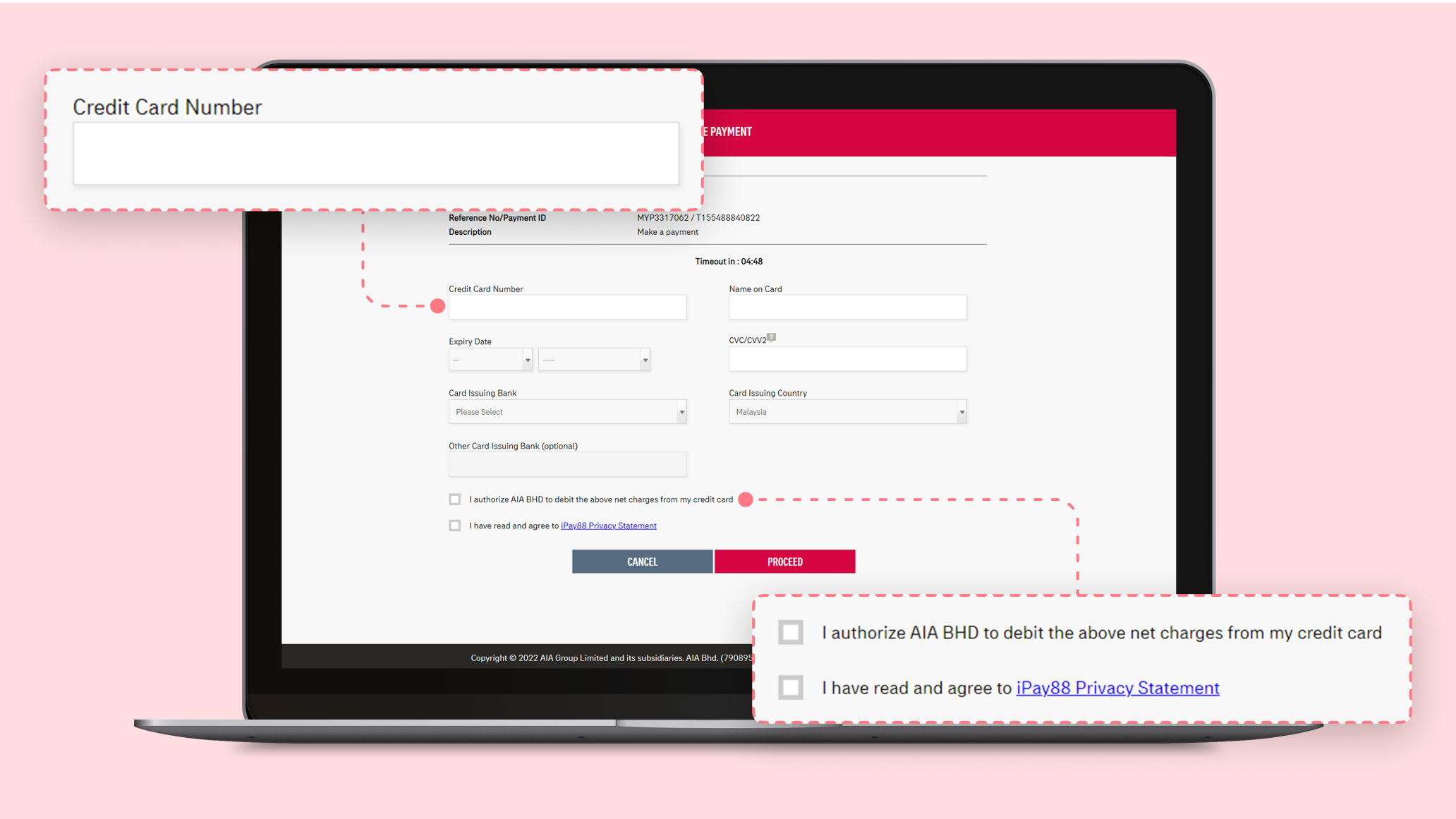Click the Reference No Payment ID field
Screen dimensions: 1456x819
(x=698, y=218)
